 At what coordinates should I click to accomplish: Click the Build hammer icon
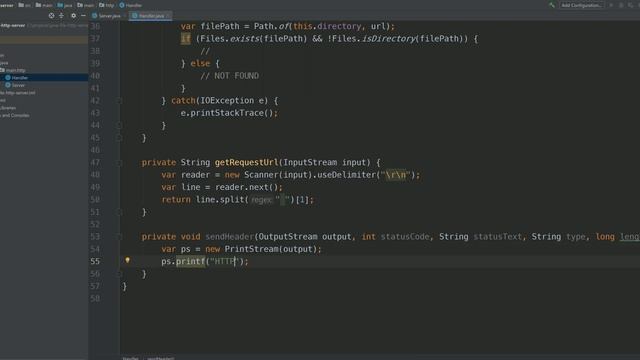[x=551, y=5]
